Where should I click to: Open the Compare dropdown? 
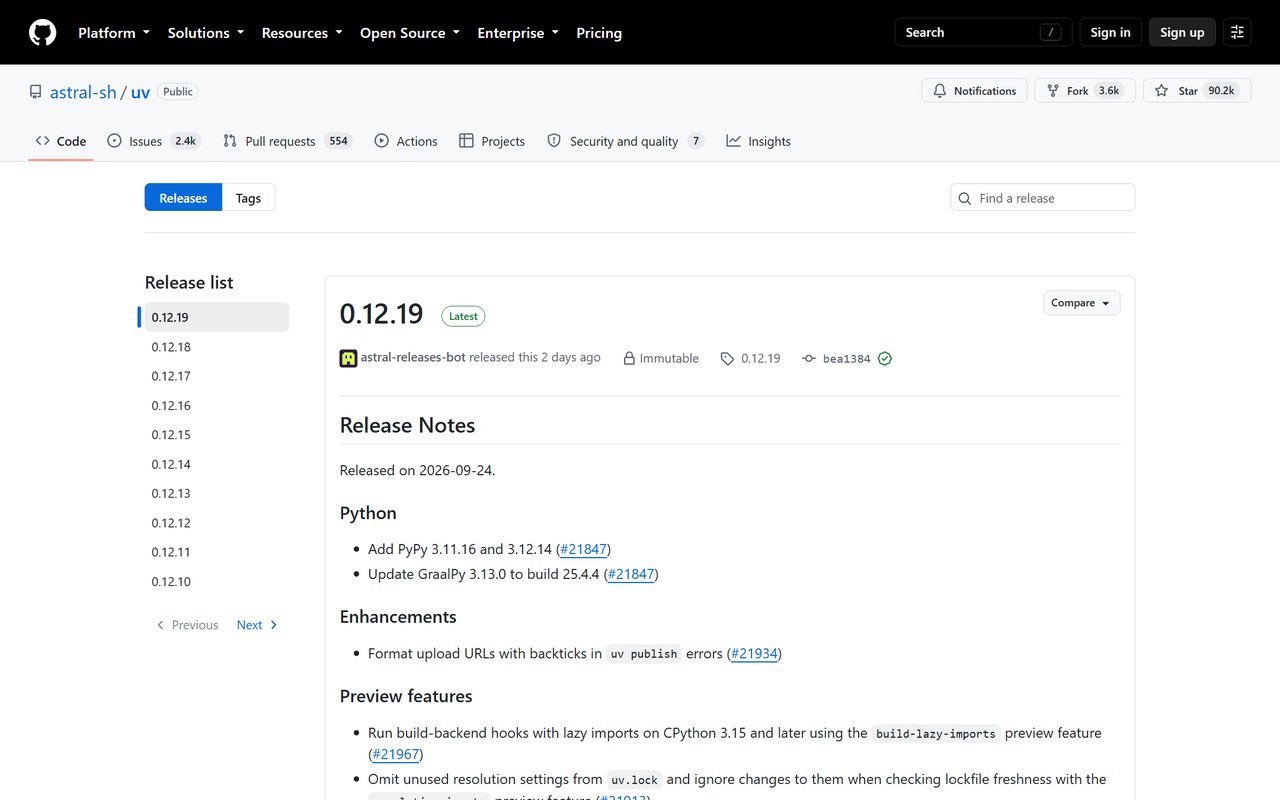pos(1081,303)
